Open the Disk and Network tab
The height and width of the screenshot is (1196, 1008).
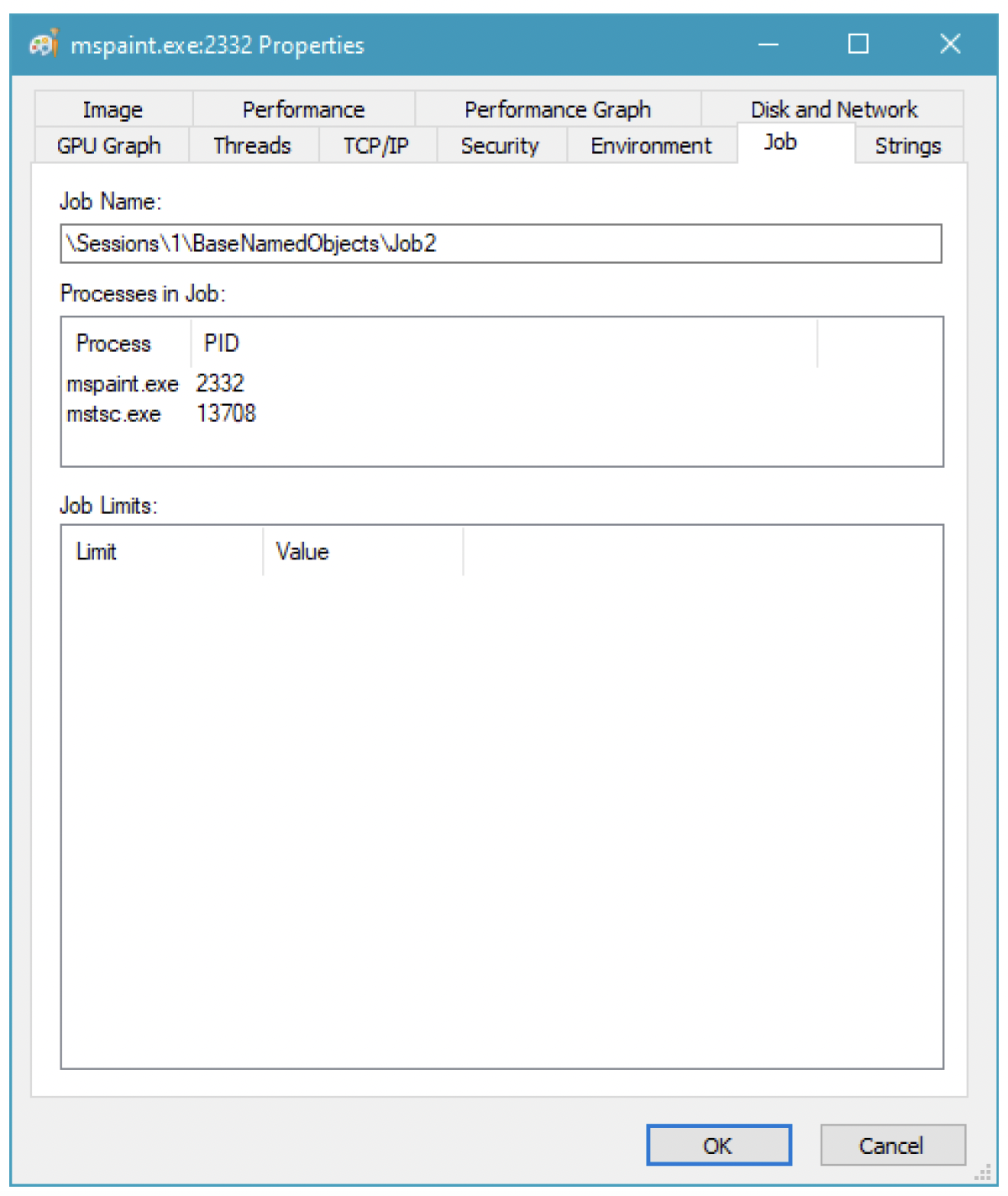coord(833,109)
